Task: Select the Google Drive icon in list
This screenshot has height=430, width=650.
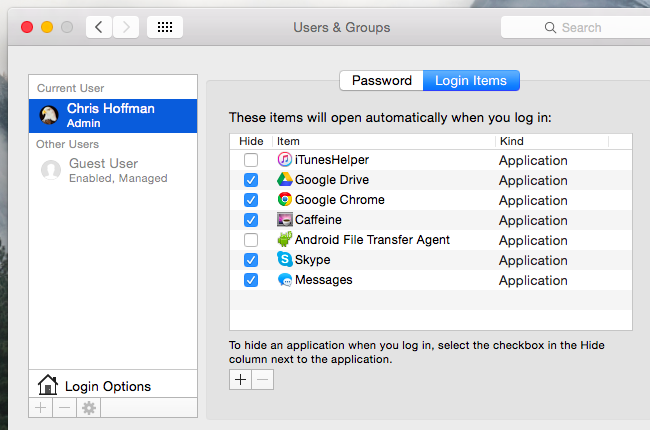Action: (x=284, y=180)
